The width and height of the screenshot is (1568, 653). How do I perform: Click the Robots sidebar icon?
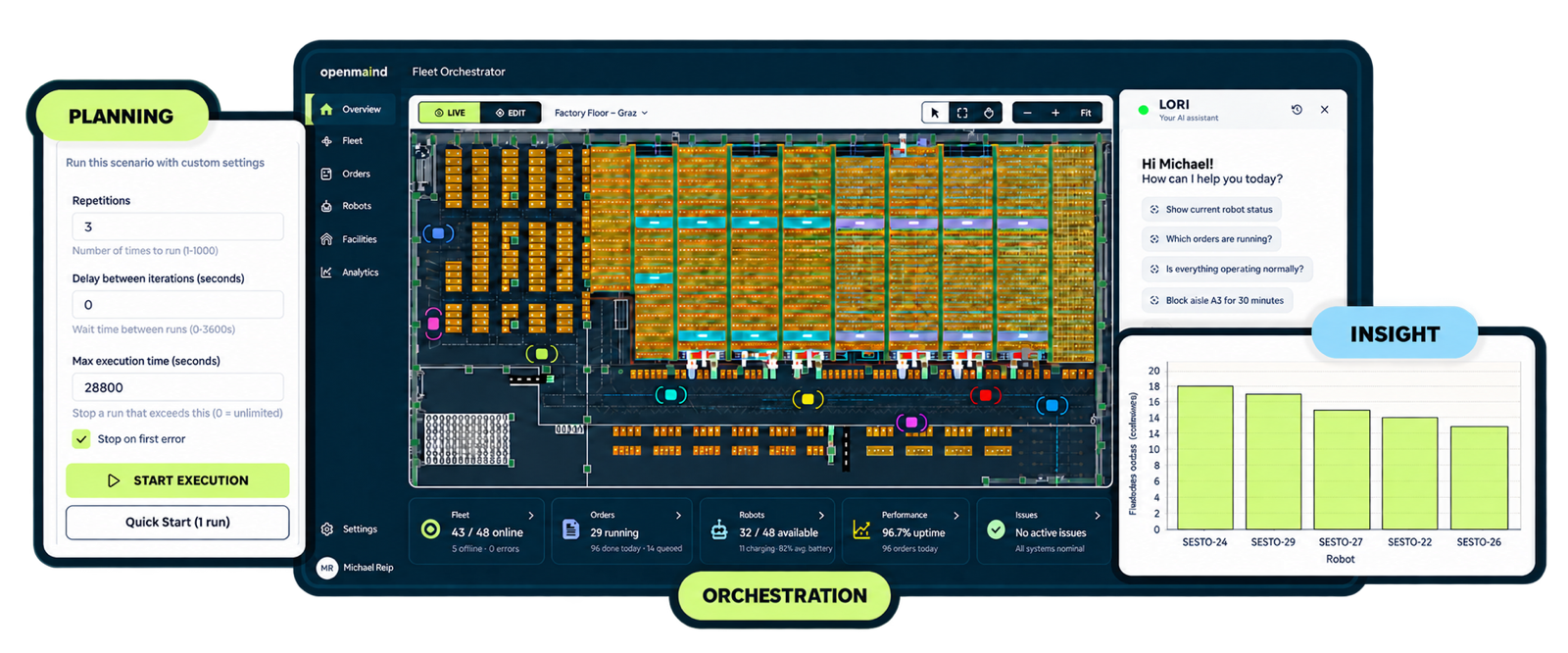click(x=326, y=206)
